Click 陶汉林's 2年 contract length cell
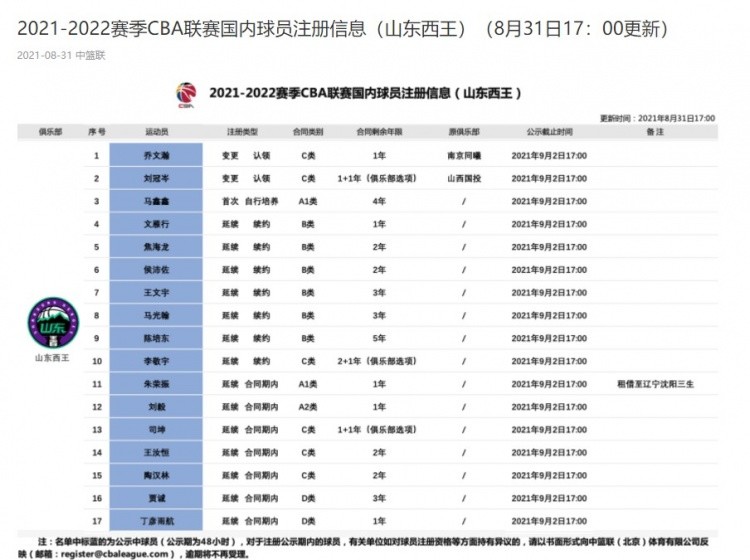Viewport: 750px width, 560px height. point(379,475)
